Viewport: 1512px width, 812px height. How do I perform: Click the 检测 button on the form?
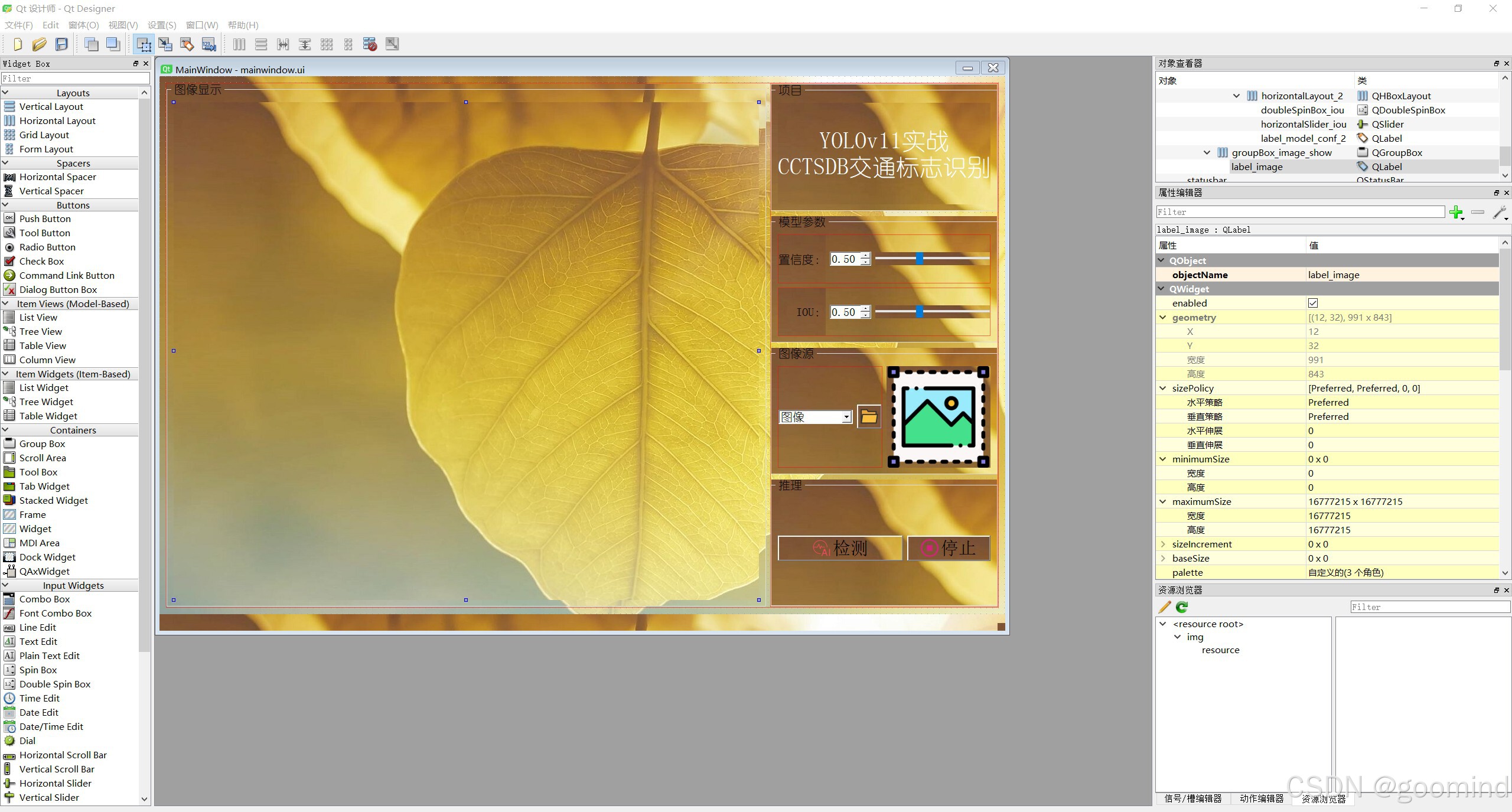(839, 548)
